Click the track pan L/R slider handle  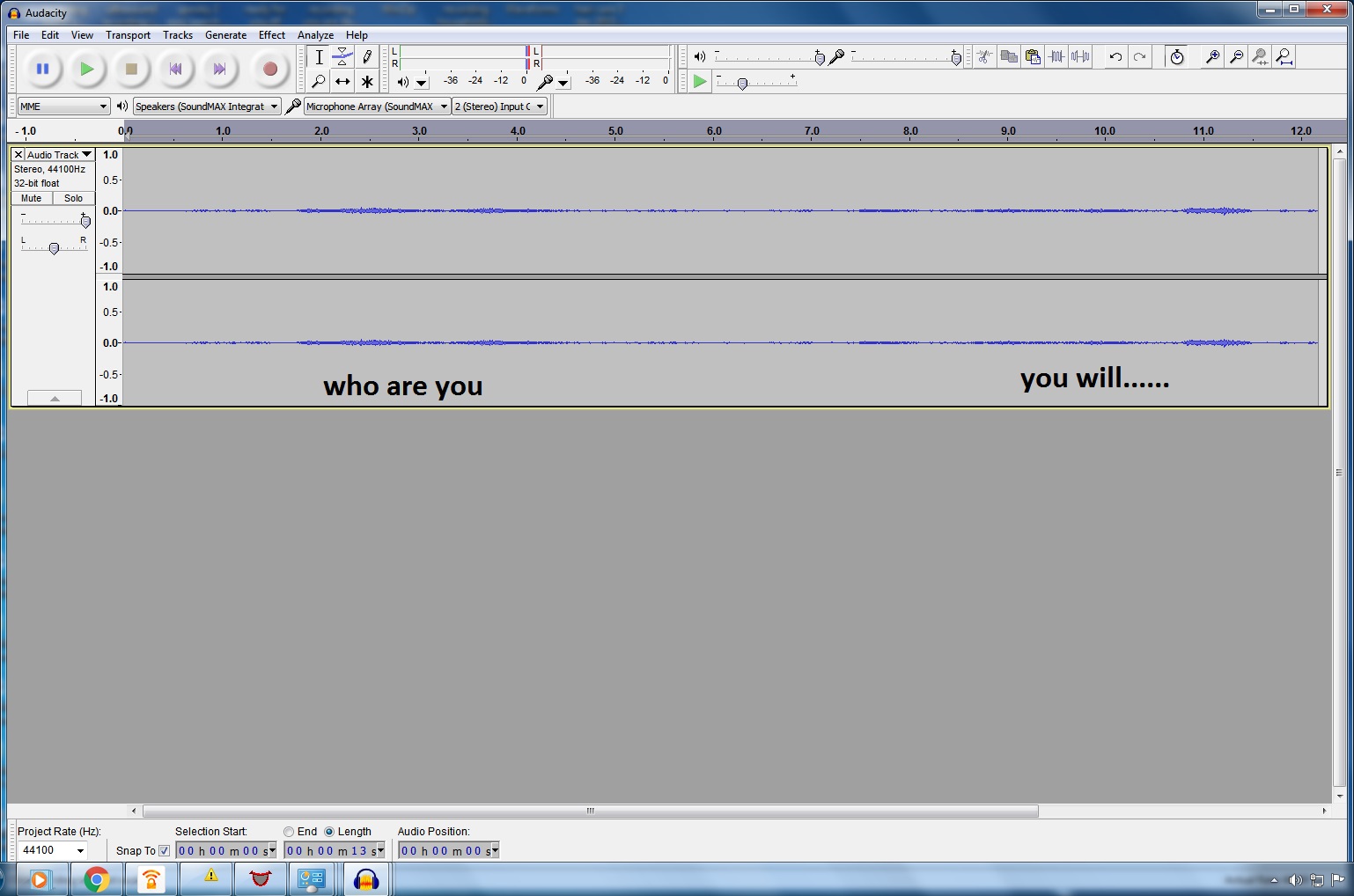coord(54,249)
